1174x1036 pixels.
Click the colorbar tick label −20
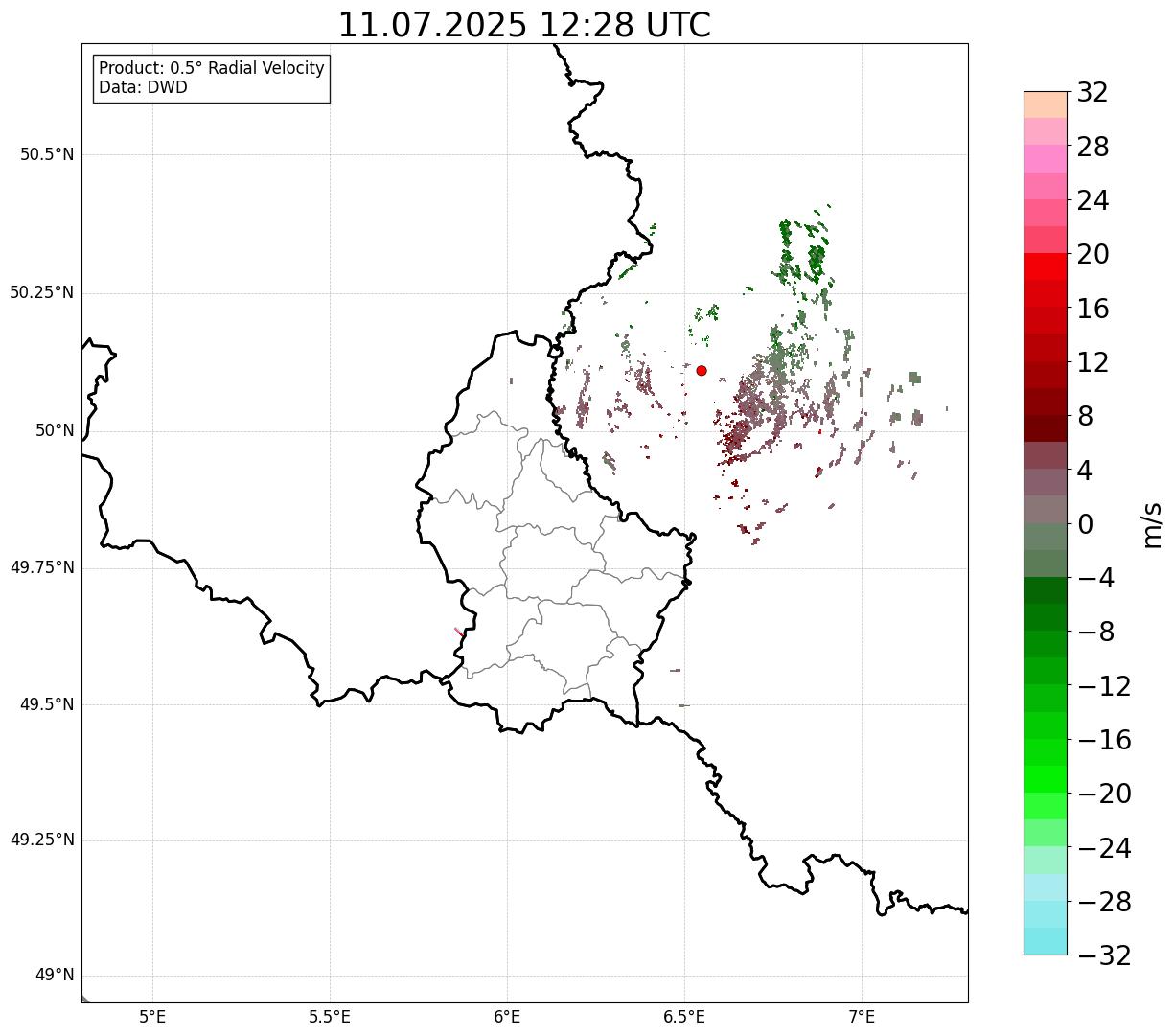(1104, 794)
